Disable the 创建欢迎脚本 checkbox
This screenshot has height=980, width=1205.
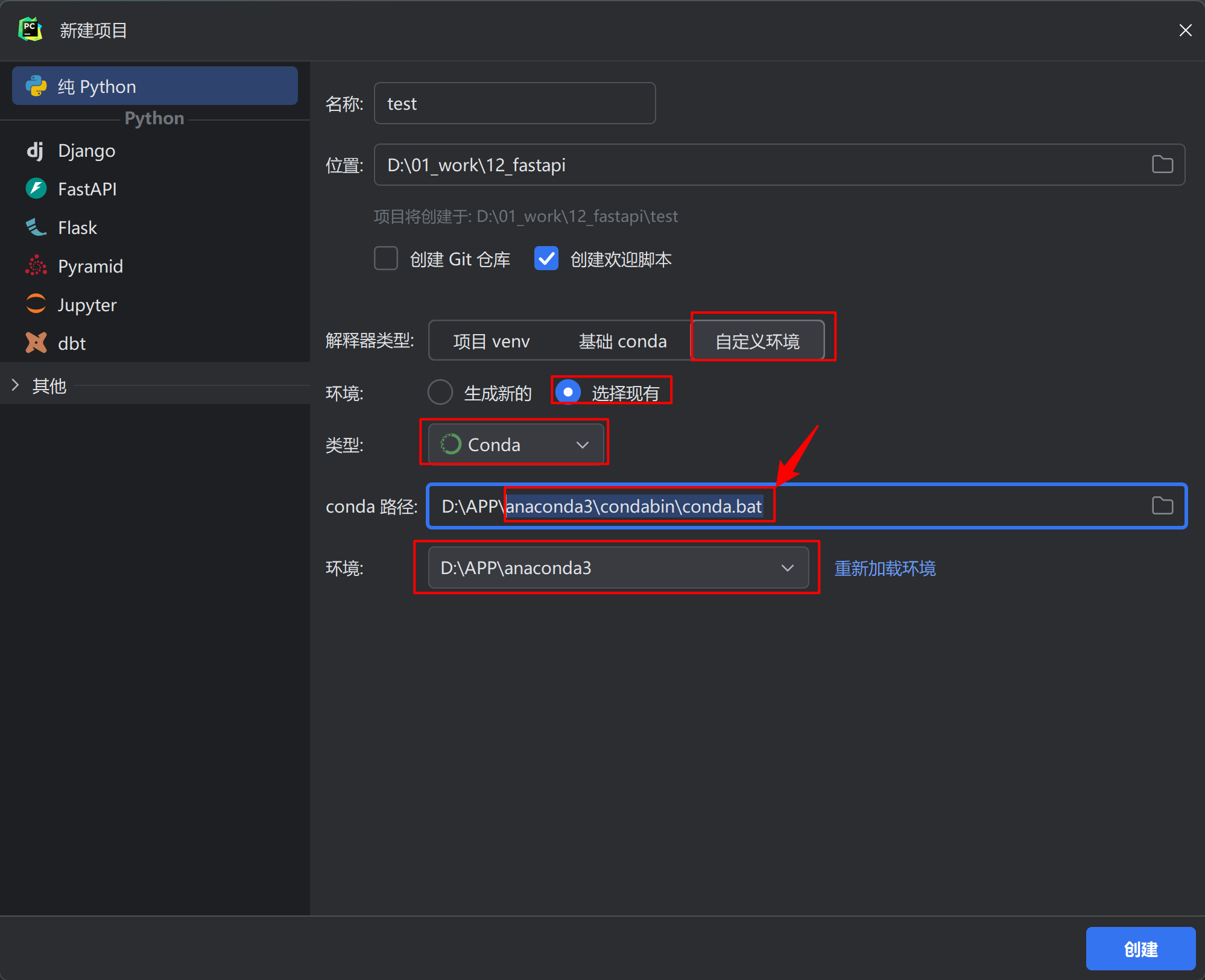546,258
